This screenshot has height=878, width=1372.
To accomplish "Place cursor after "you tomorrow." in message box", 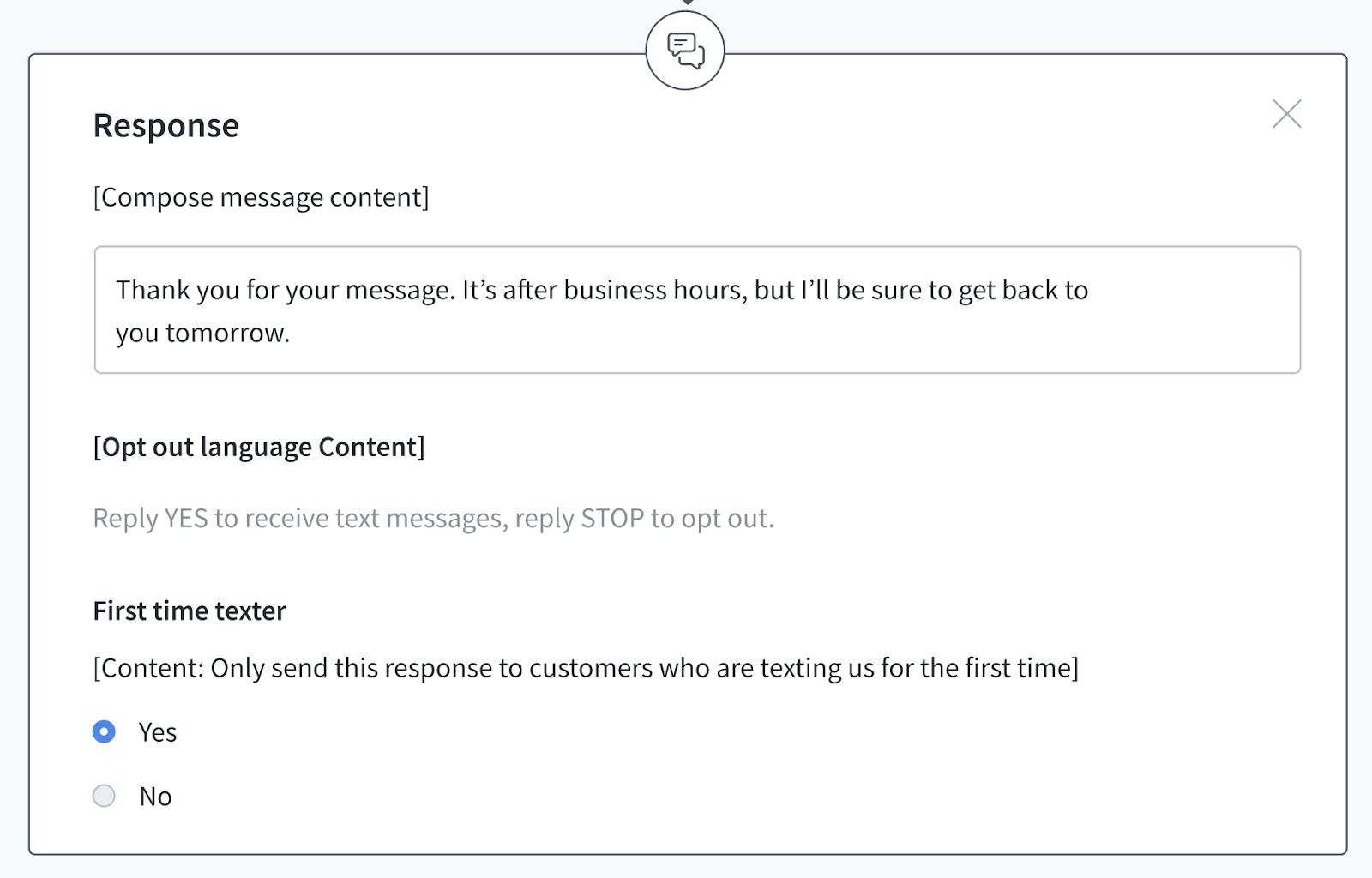I will pos(292,333).
